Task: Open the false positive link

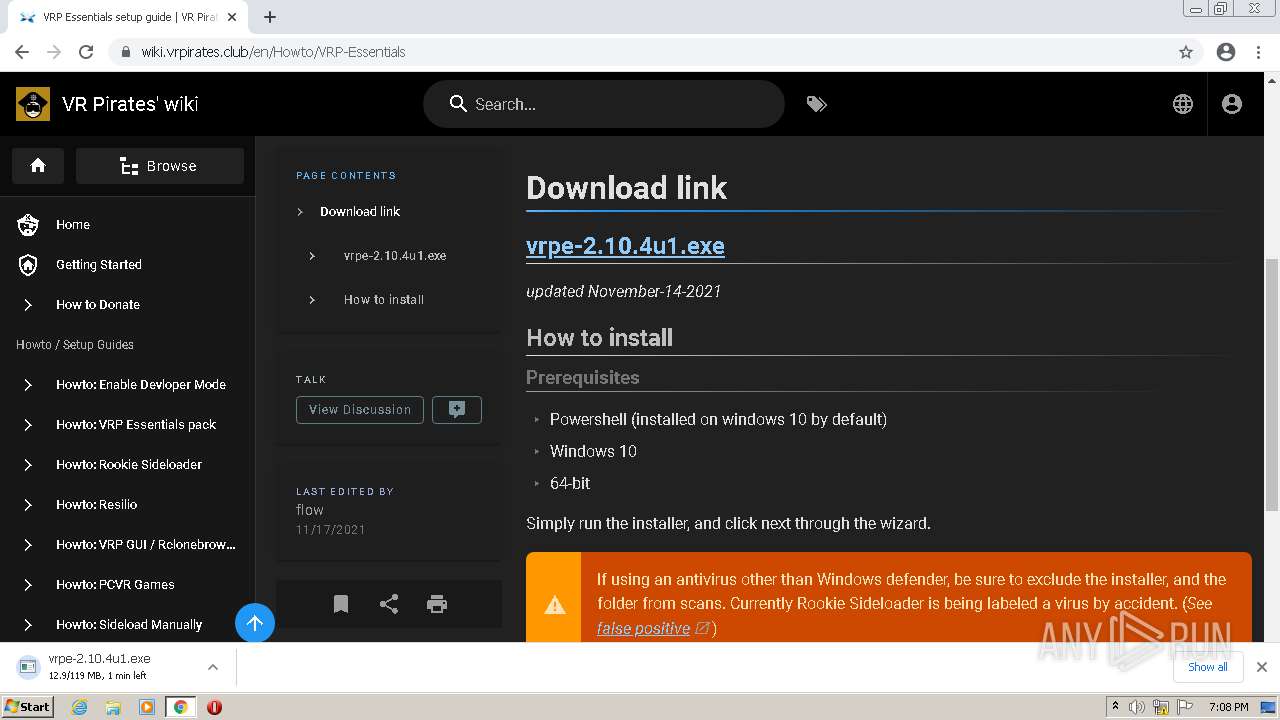Action: pyautogui.click(x=643, y=628)
